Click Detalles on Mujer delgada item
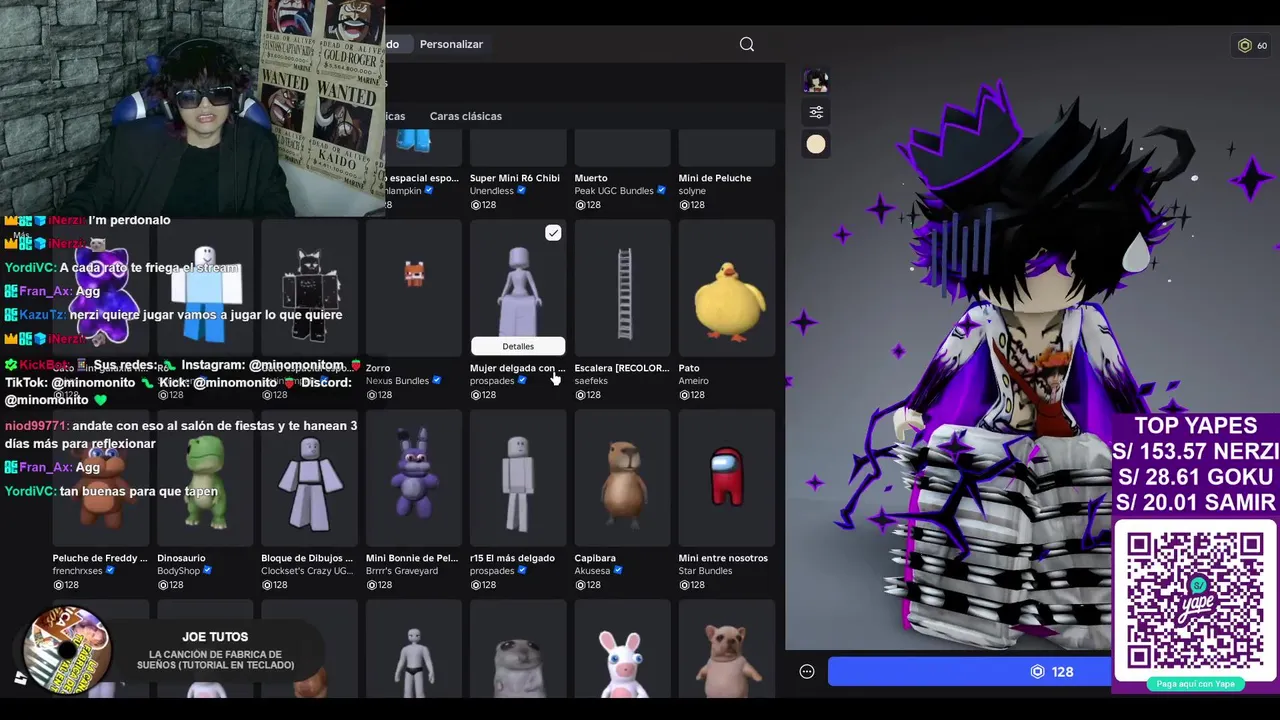 pyautogui.click(x=518, y=346)
